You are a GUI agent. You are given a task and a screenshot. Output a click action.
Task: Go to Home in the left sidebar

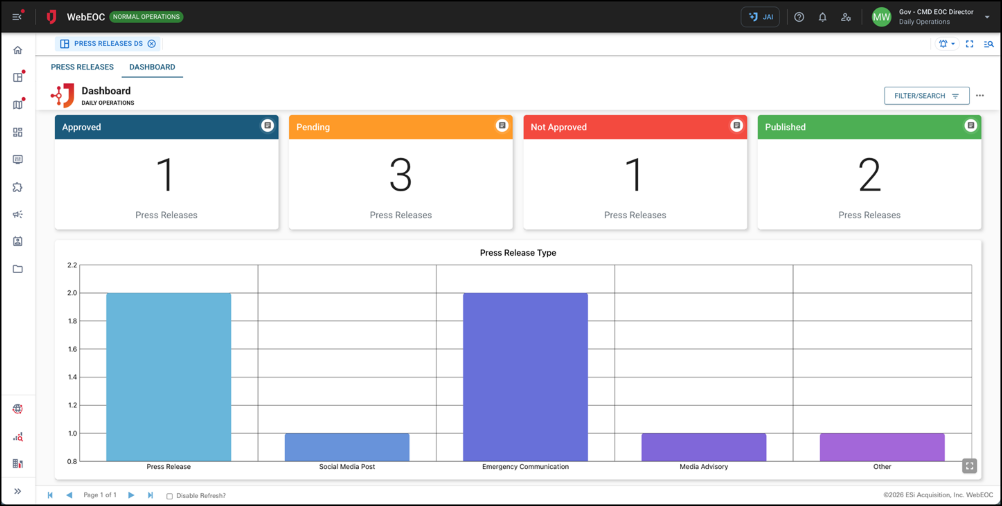click(17, 50)
